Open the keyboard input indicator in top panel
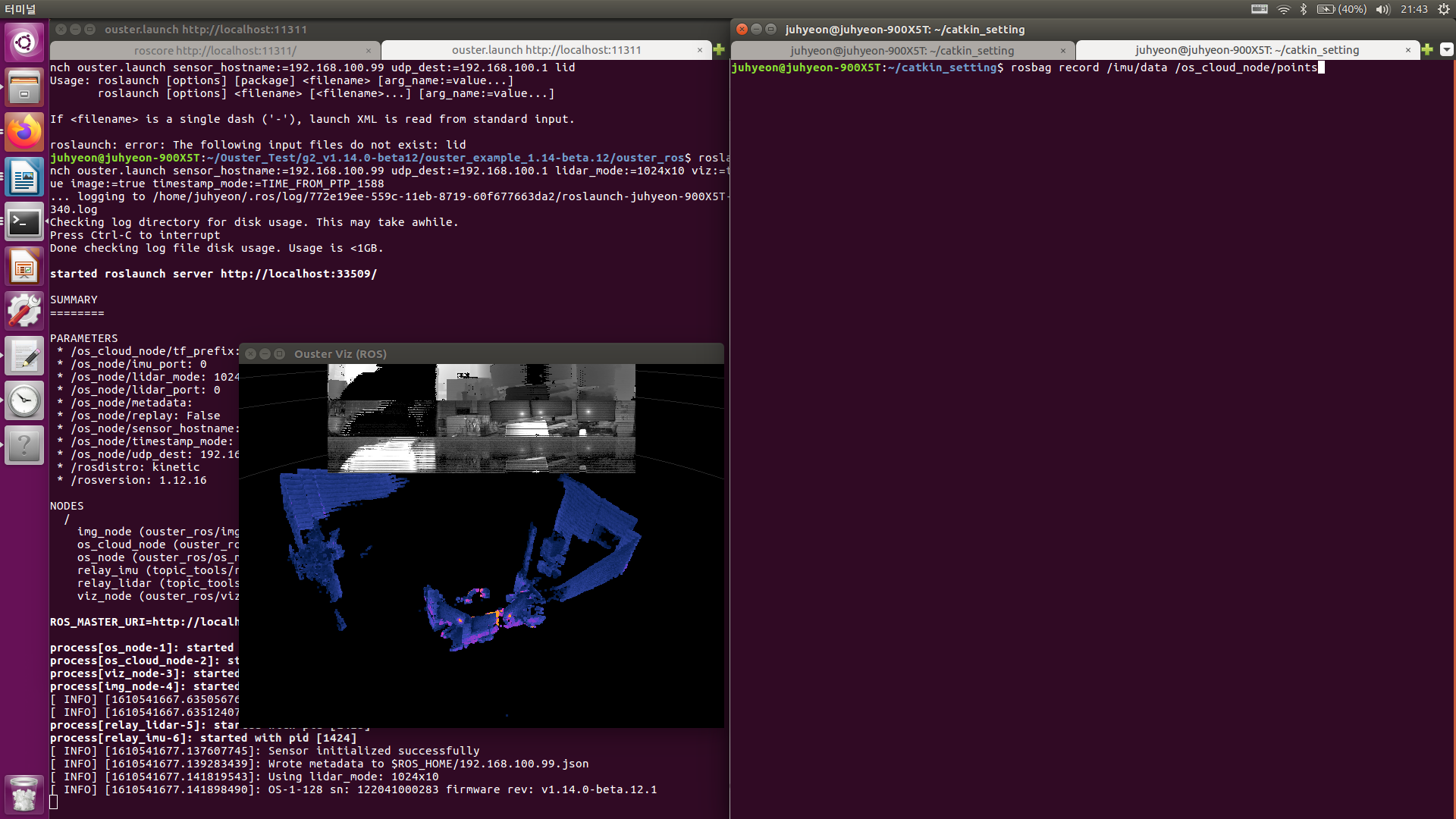 click(1260, 9)
